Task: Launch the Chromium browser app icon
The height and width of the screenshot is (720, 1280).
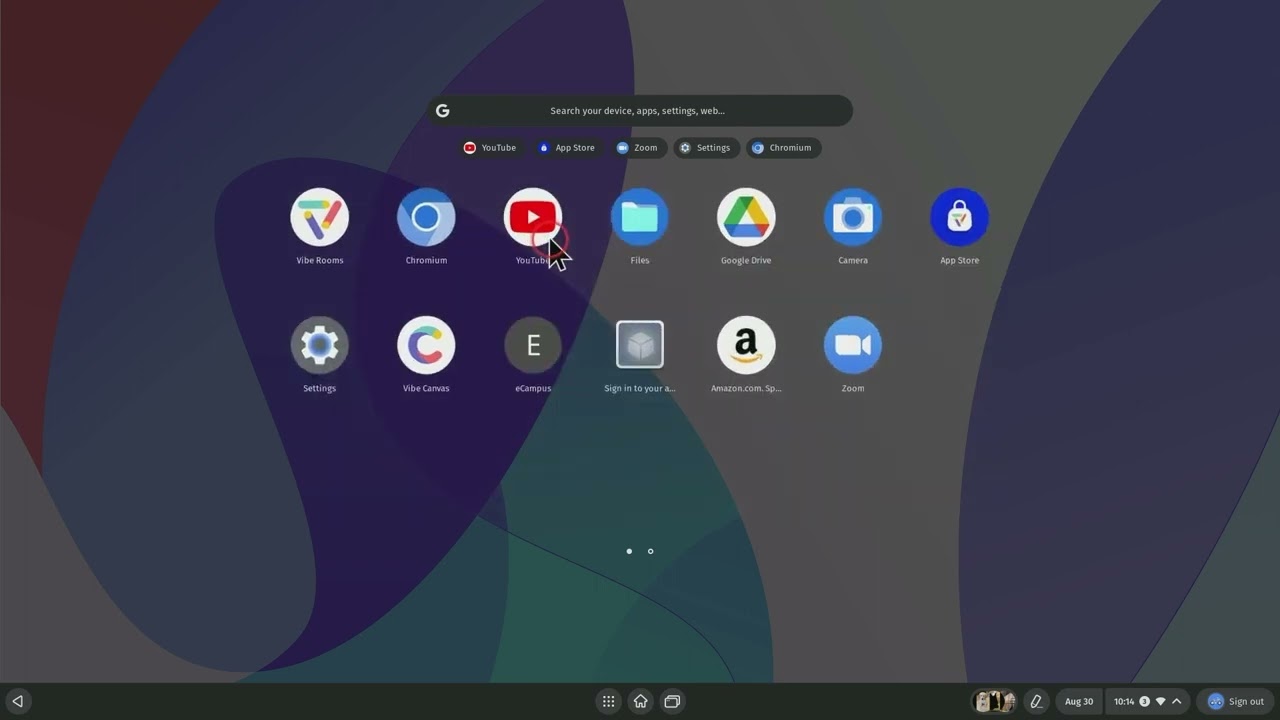Action: [426, 217]
